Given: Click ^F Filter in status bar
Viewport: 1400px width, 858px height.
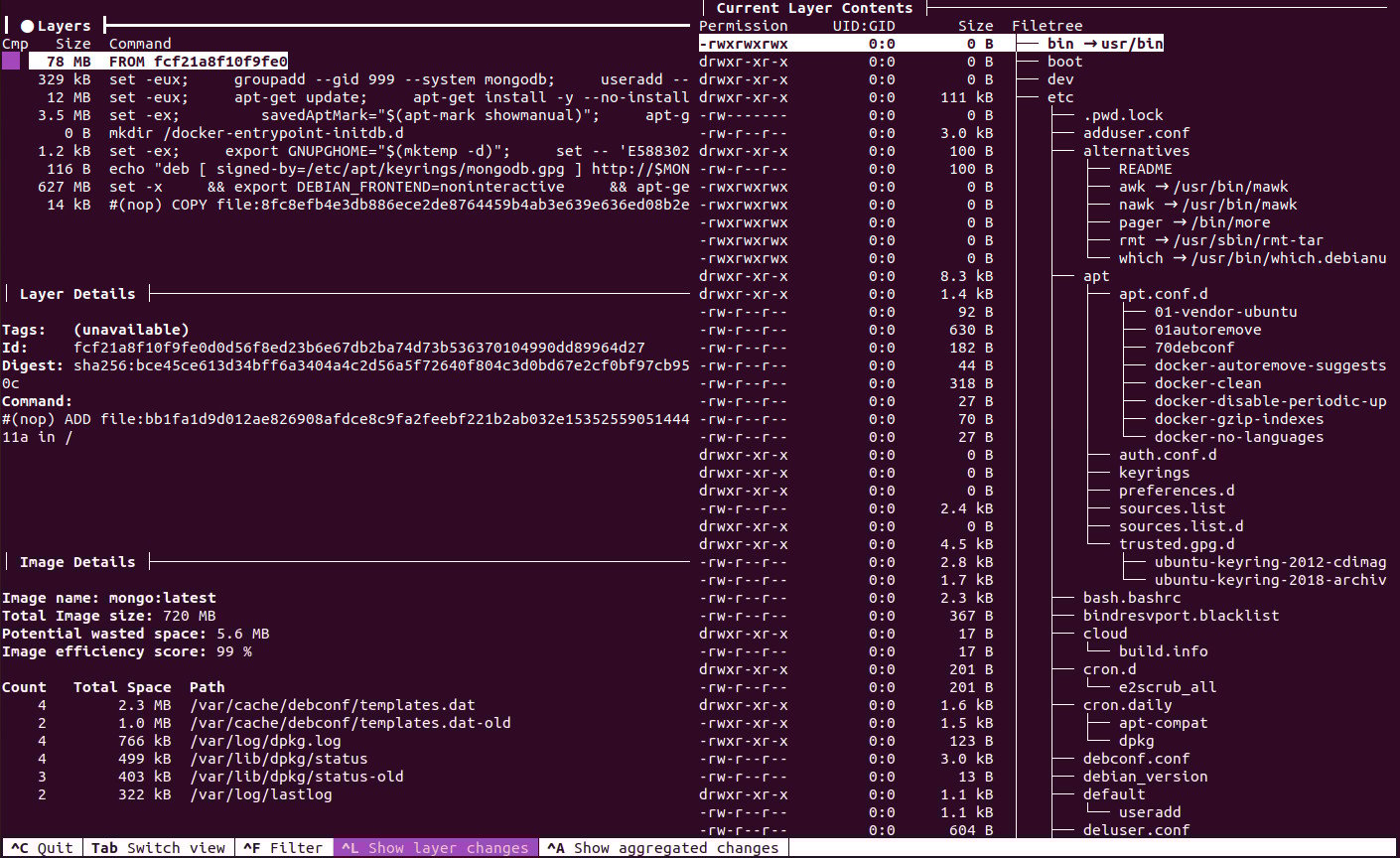Looking at the screenshot, I should [x=283, y=848].
